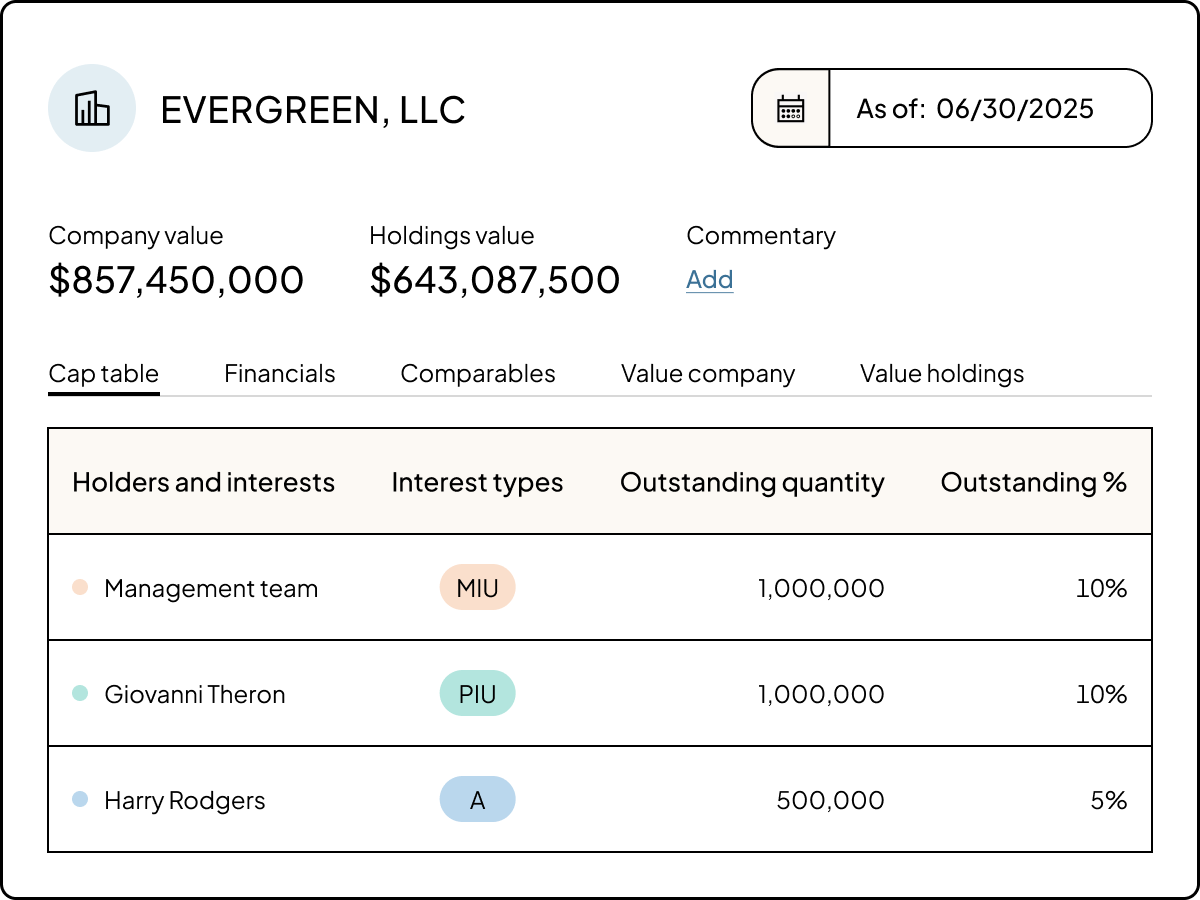Image resolution: width=1200 pixels, height=900 pixels.
Task: Select the Management team holder row
Action: (211, 588)
